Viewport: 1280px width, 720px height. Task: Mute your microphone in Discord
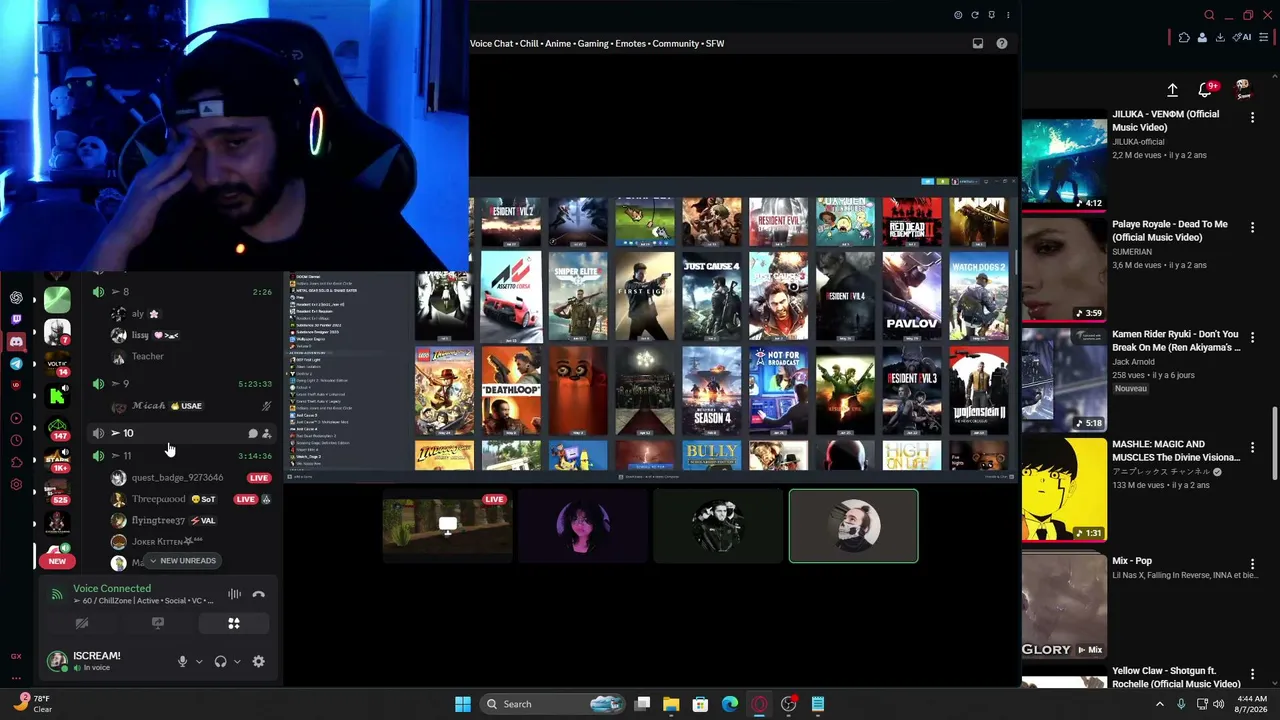(x=182, y=661)
